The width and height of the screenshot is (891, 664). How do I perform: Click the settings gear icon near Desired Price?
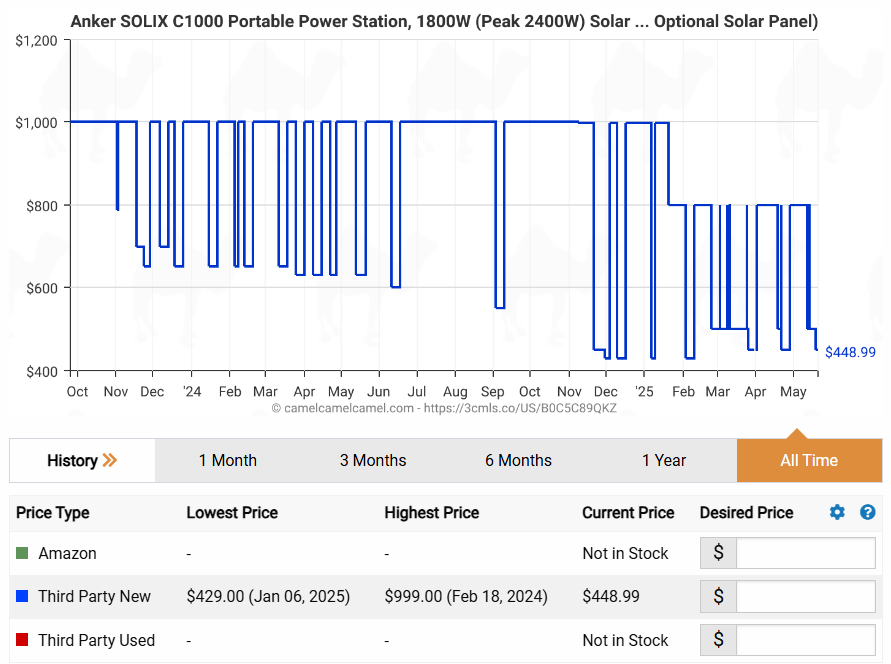click(837, 512)
